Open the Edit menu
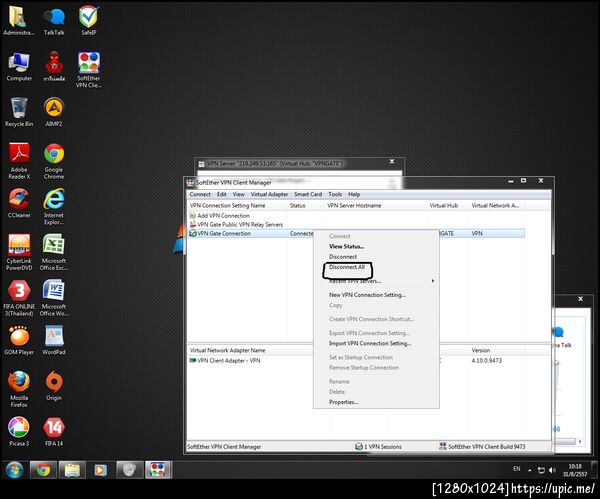 (x=222, y=194)
